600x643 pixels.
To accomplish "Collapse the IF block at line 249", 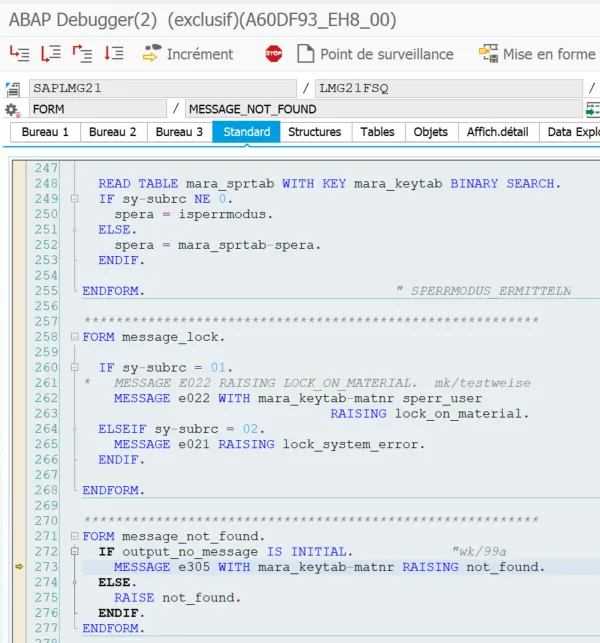I will (x=75, y=199).
